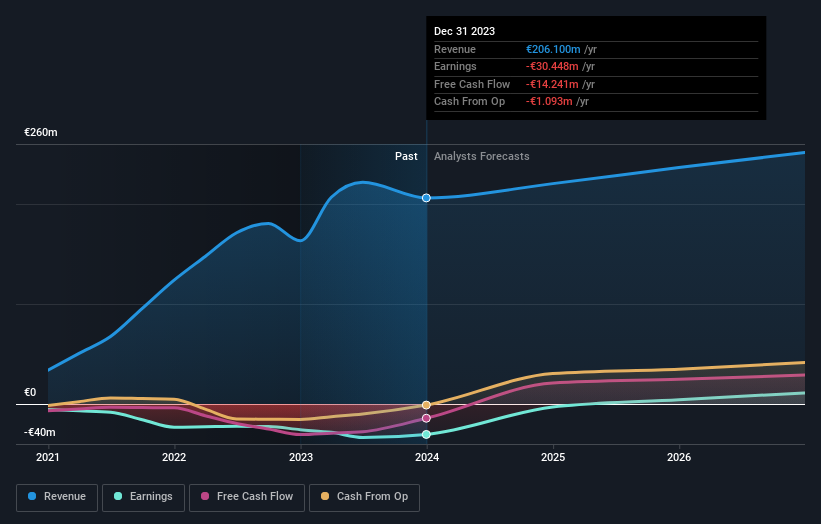Click the -€14.241m free cash flow value

[x=552, y=84]
